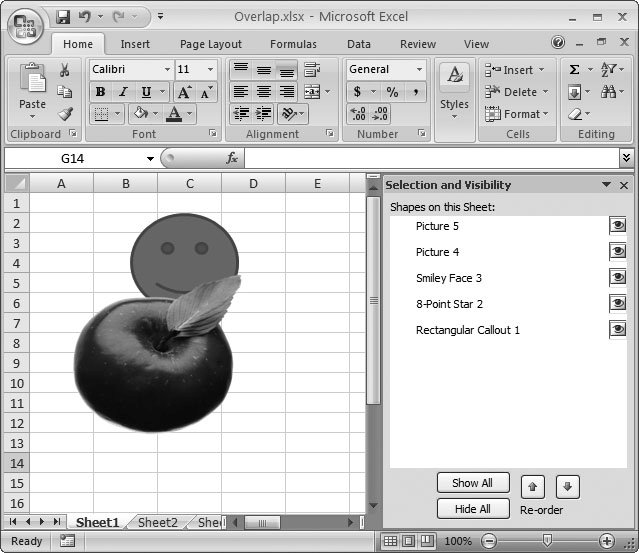The height and width of the screenshot is (553, 639).
Task: Apply percent style number format
Action: [x=392, y=92]
